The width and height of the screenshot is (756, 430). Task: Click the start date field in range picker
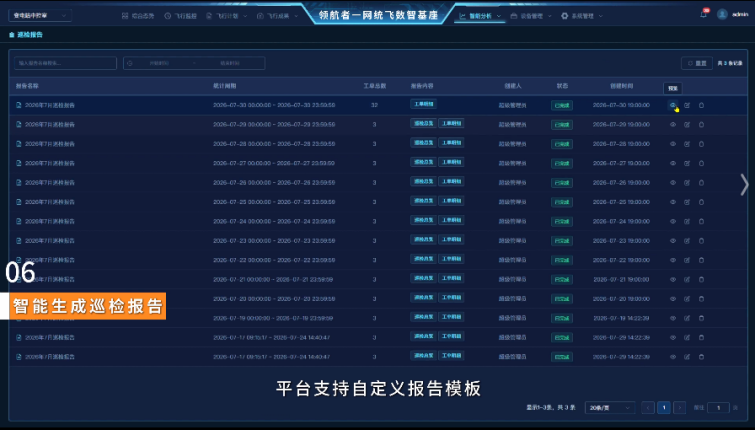click(x=159, y=63)
